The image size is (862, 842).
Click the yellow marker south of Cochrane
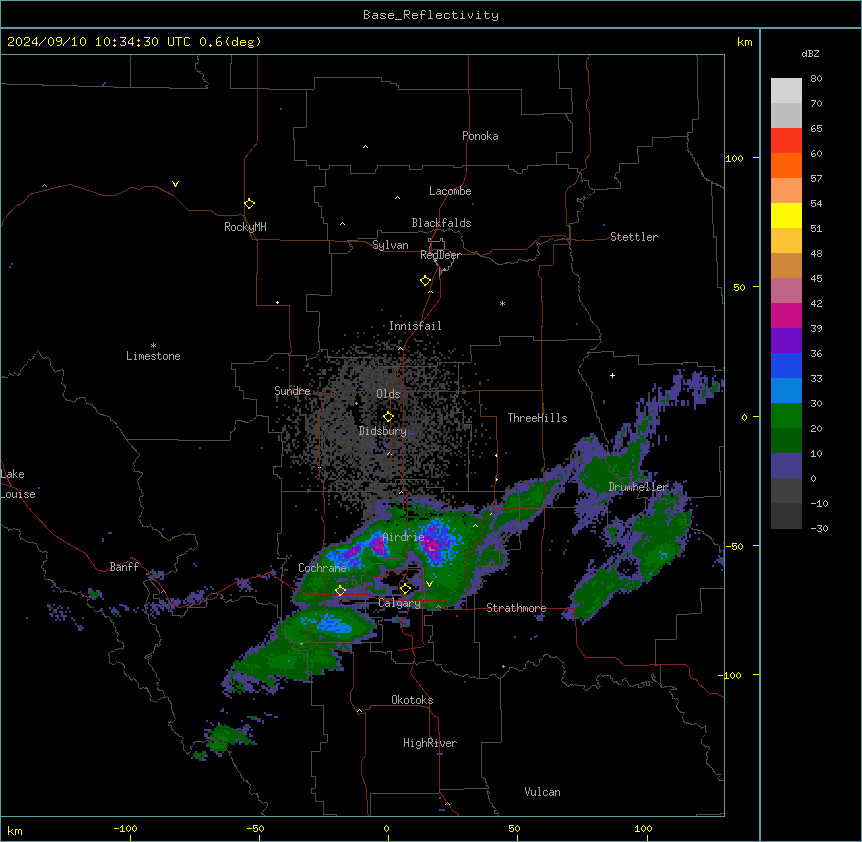click(340, 591)
